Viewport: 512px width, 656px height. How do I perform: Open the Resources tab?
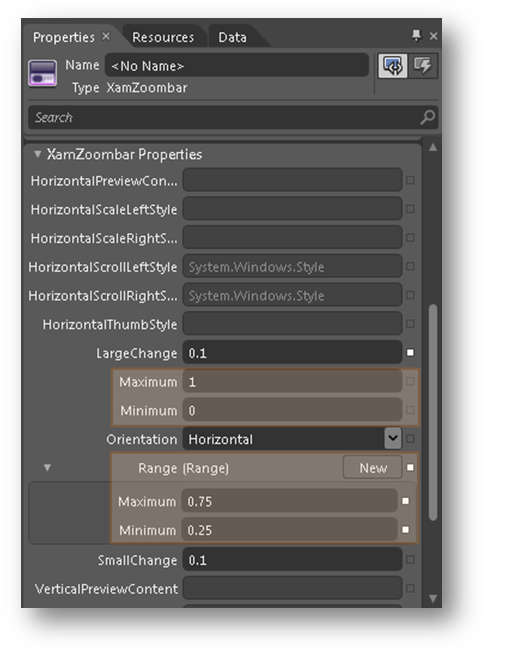[163, 37]
